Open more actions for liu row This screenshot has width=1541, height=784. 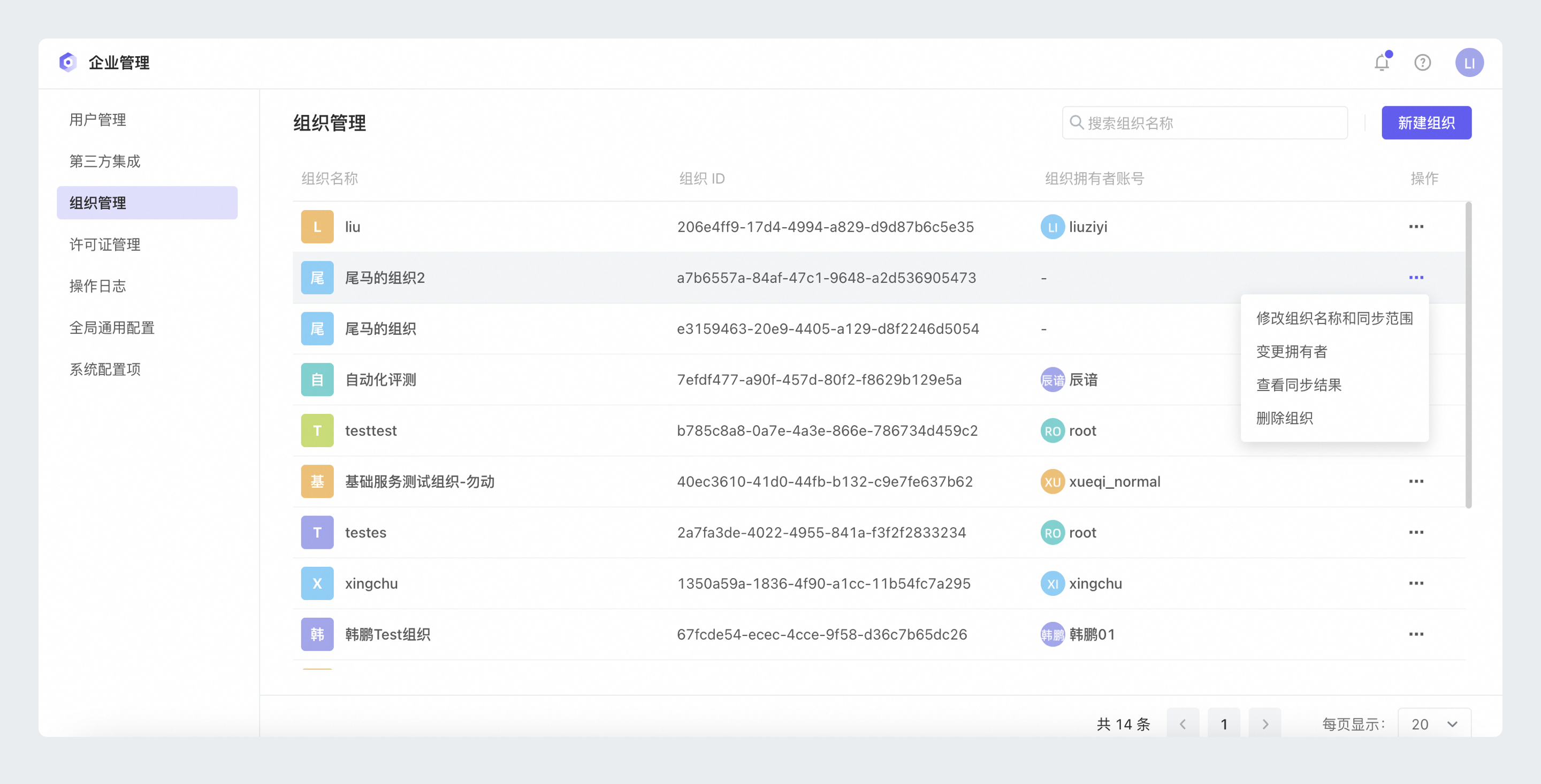(x=1416, y=227)
